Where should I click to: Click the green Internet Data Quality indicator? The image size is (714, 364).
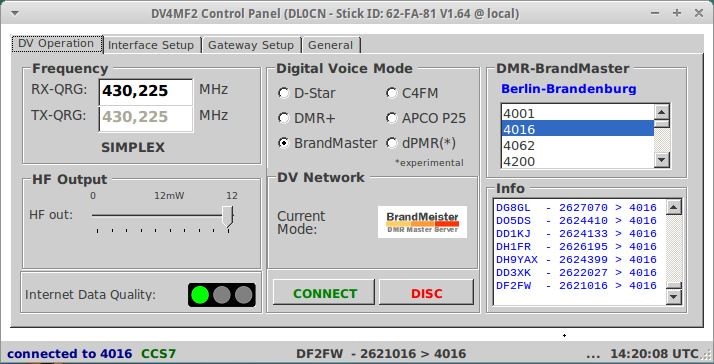pos(199,295)
